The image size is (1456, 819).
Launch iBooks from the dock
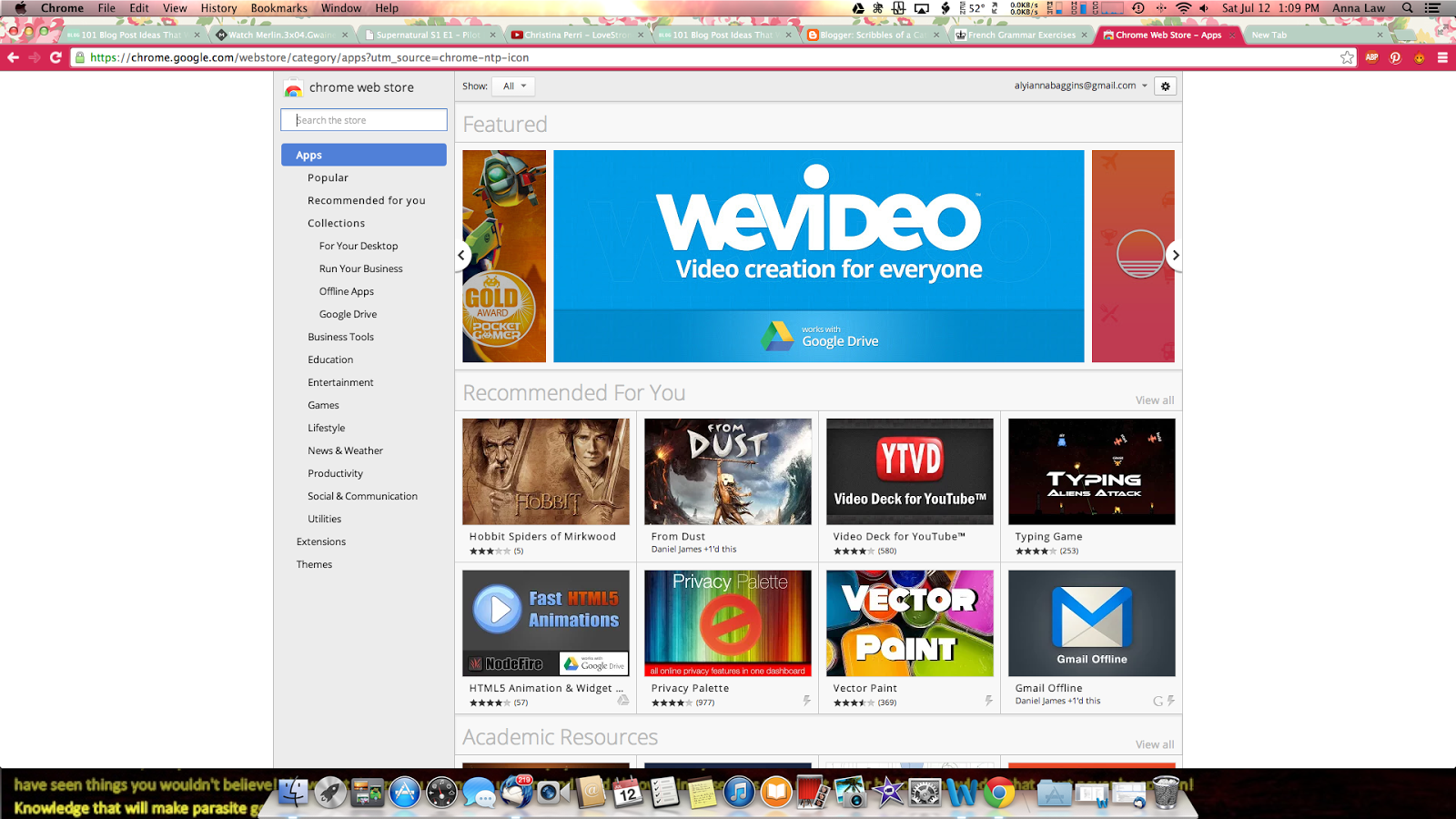pyautogui.click(x=776, y=794)
